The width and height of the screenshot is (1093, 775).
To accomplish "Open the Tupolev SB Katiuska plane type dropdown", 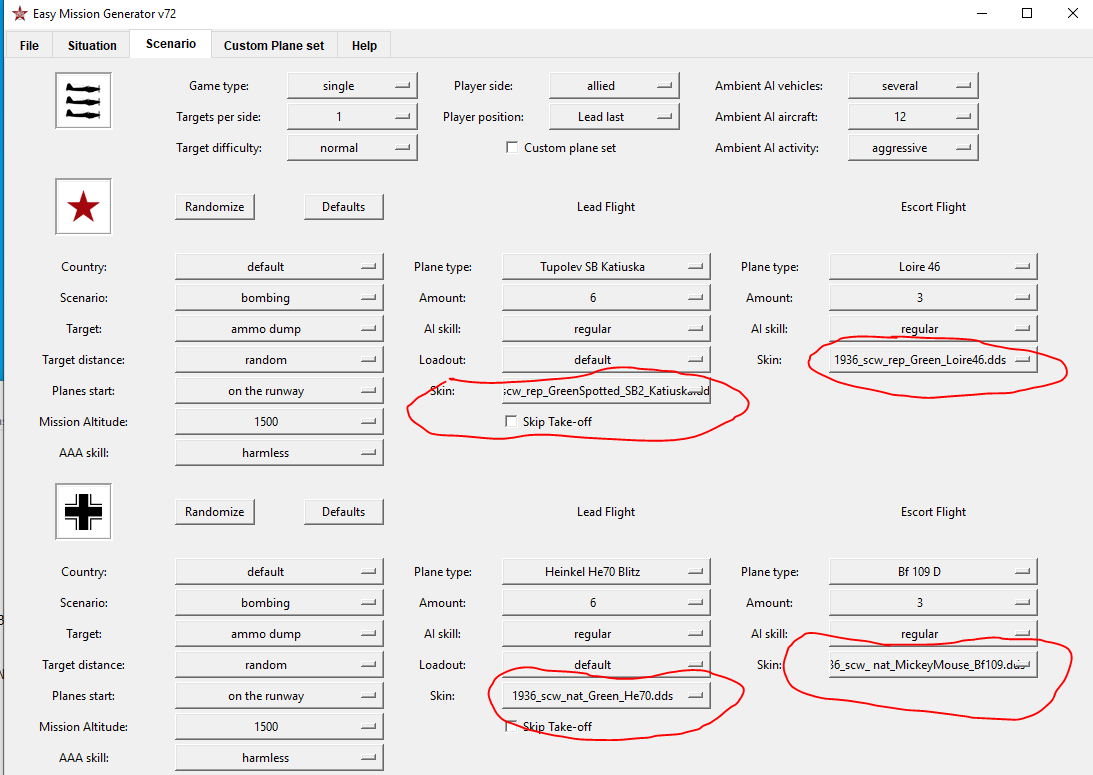I will 606,267.
